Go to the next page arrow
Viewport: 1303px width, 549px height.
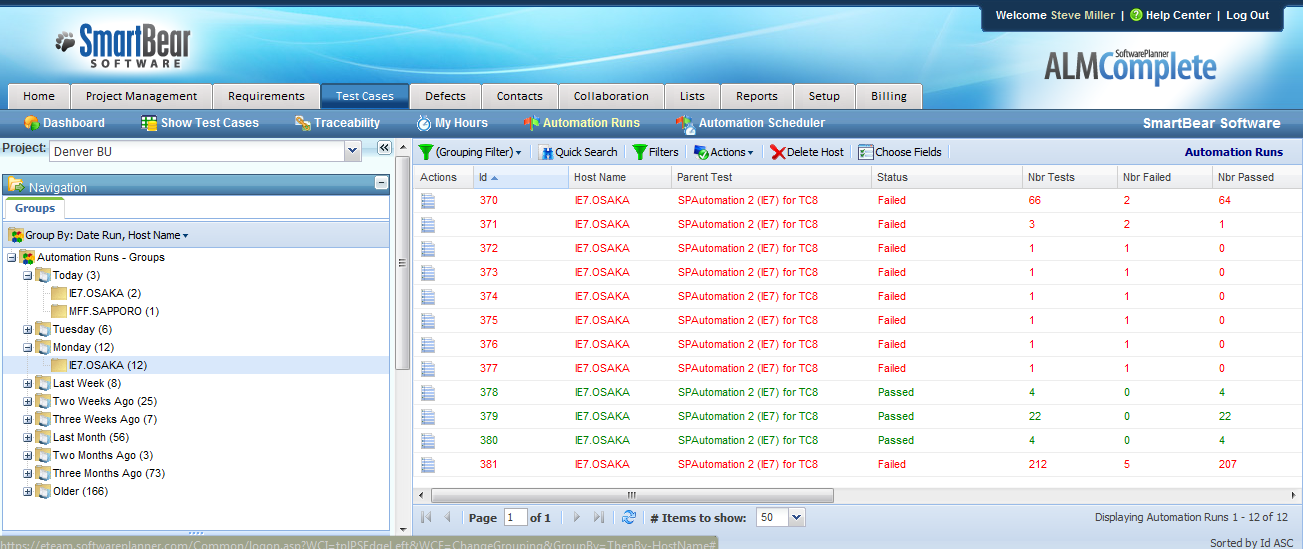click(576, 517)
